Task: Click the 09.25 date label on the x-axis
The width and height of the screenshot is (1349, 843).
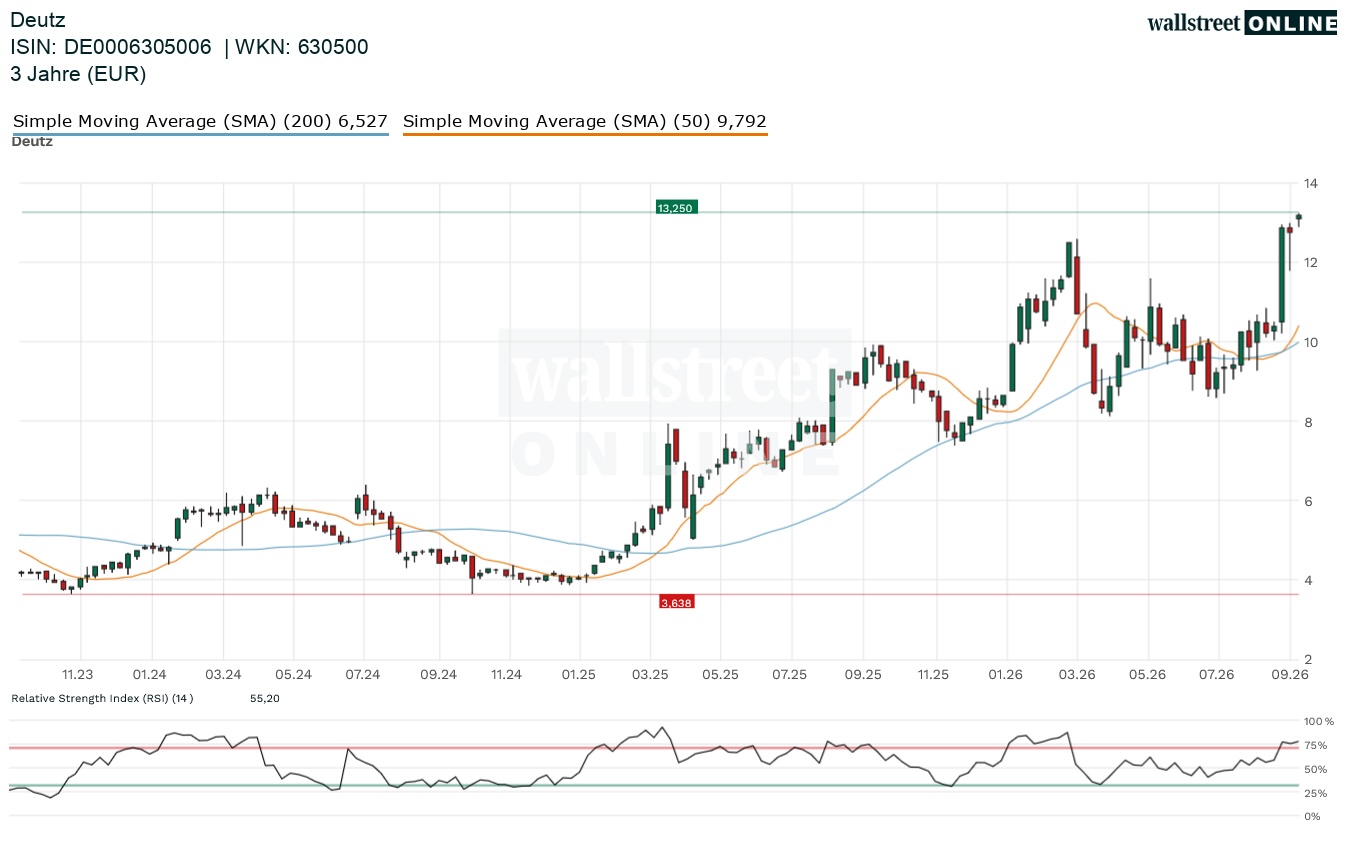Action: click(x=863, y=675)
